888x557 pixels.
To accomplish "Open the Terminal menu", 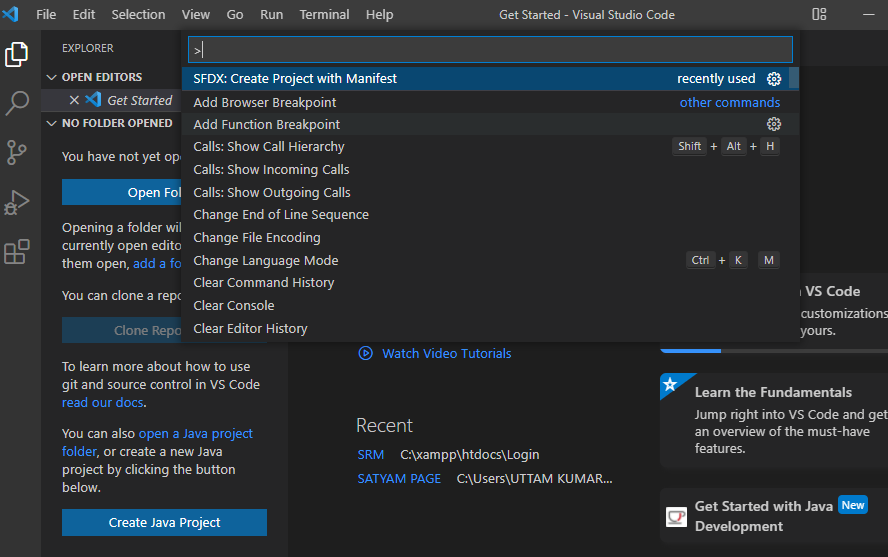I will tap(324, 14).
